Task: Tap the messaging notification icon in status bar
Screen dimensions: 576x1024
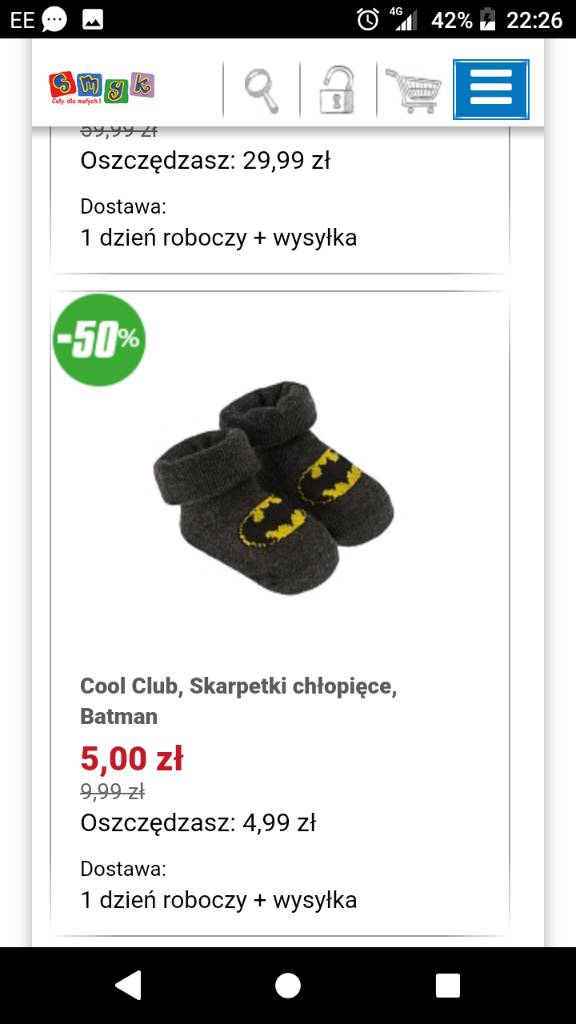Action: tap(54, 20)
